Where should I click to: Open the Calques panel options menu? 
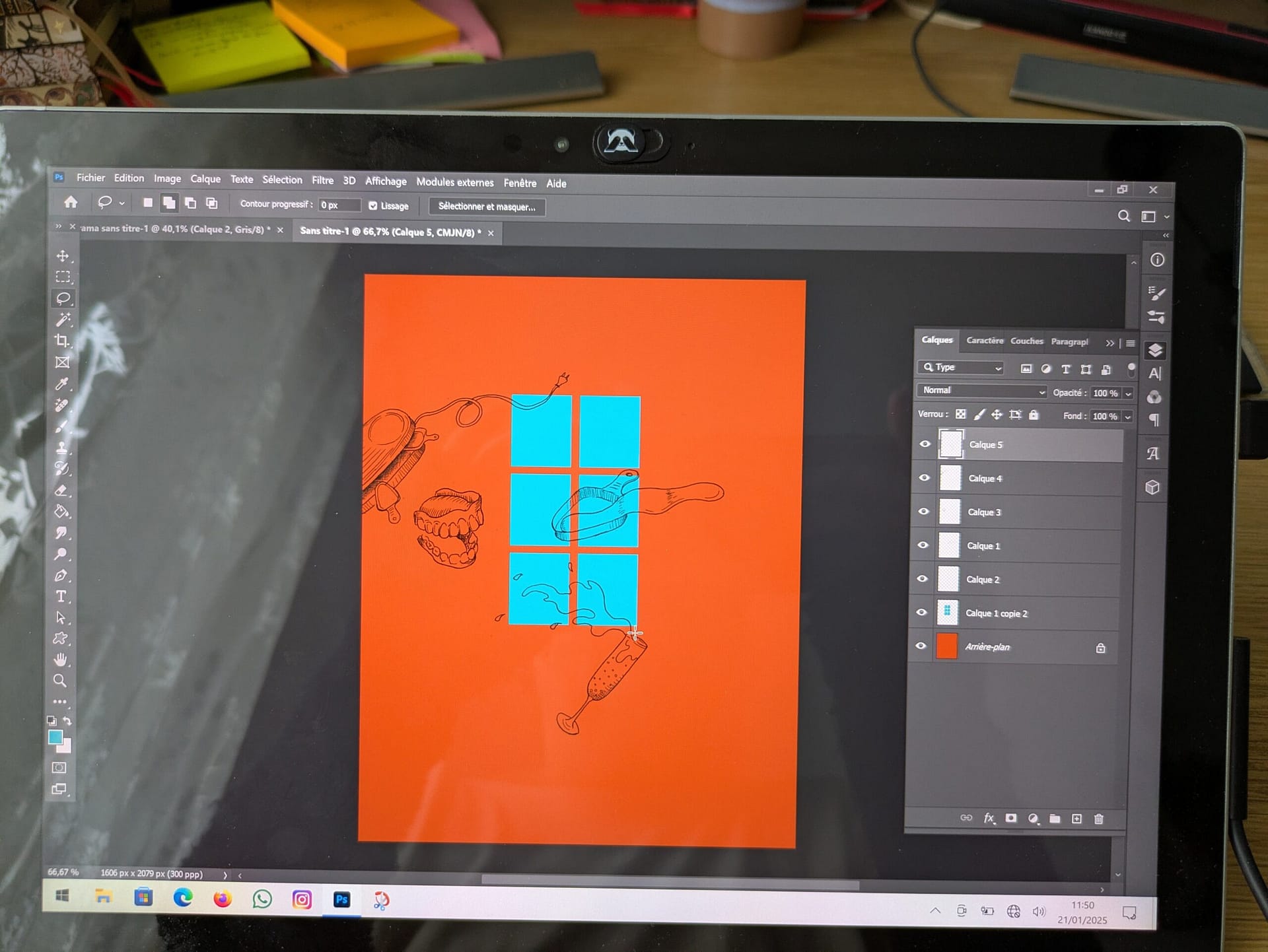pyautogui.click(x=1131, y=343)
